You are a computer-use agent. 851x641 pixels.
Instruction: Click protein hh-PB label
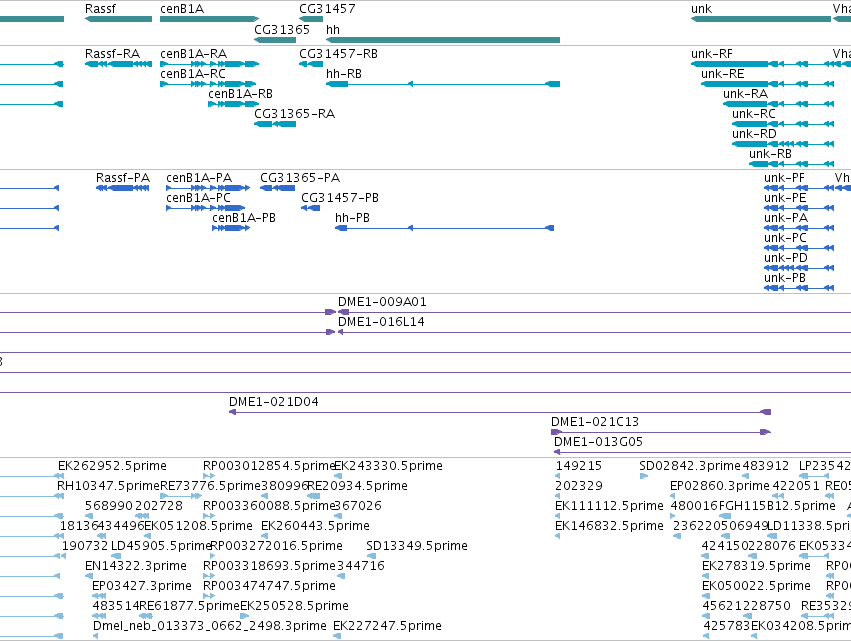click(352, 218)
